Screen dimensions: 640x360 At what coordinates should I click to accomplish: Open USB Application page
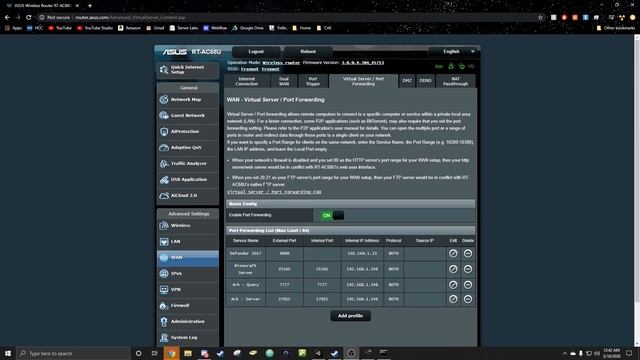[x=188, y=180]
